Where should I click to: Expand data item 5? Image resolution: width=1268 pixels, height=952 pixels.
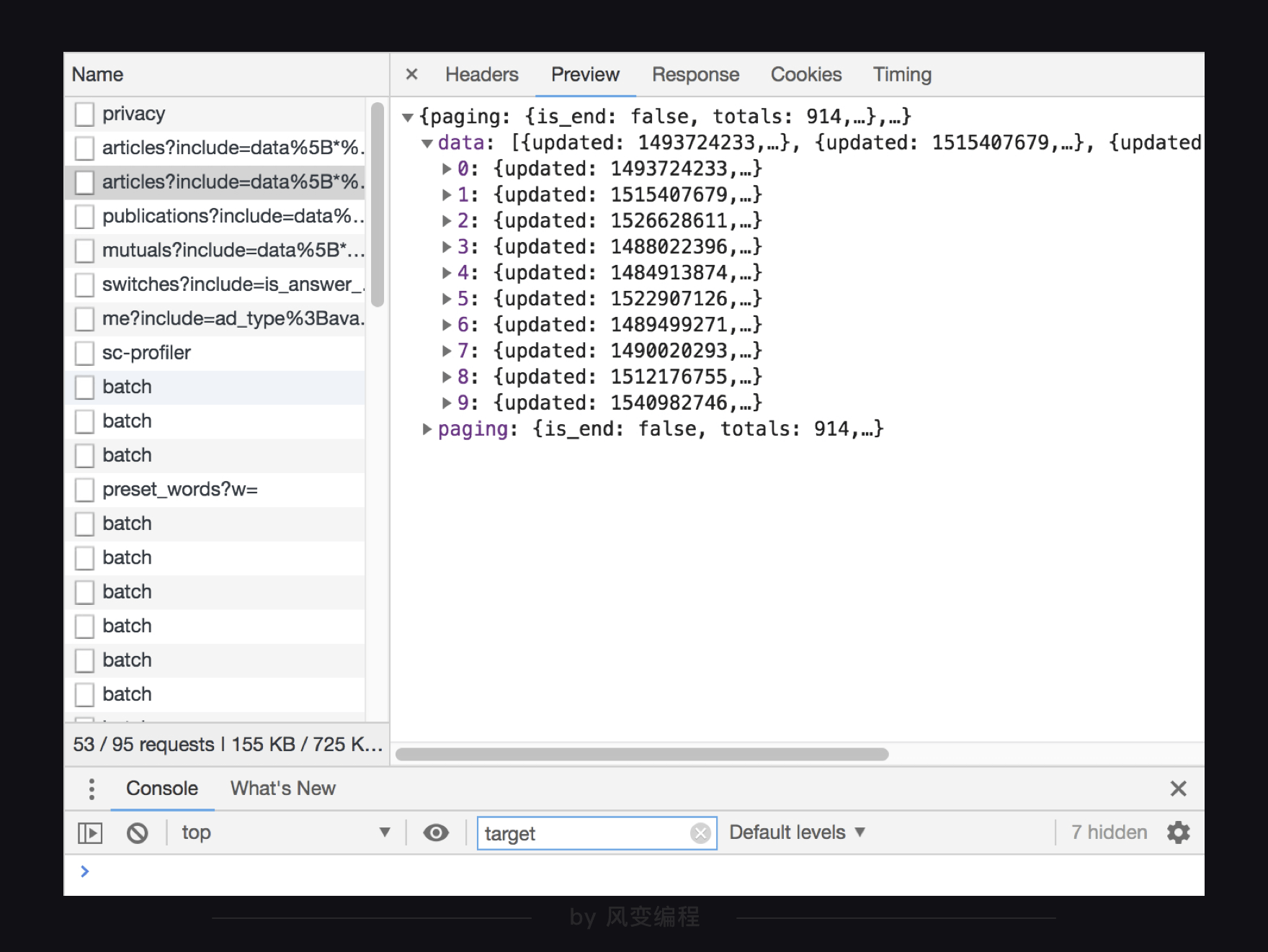[x=447, y=299]
